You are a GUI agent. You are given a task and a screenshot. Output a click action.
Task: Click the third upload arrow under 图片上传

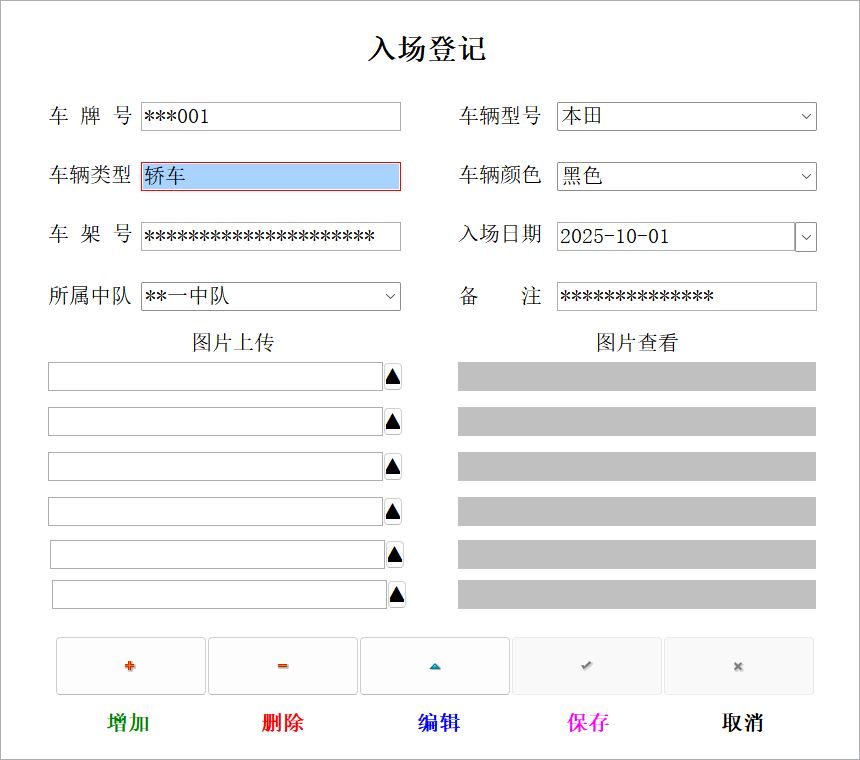coord(393,467)
